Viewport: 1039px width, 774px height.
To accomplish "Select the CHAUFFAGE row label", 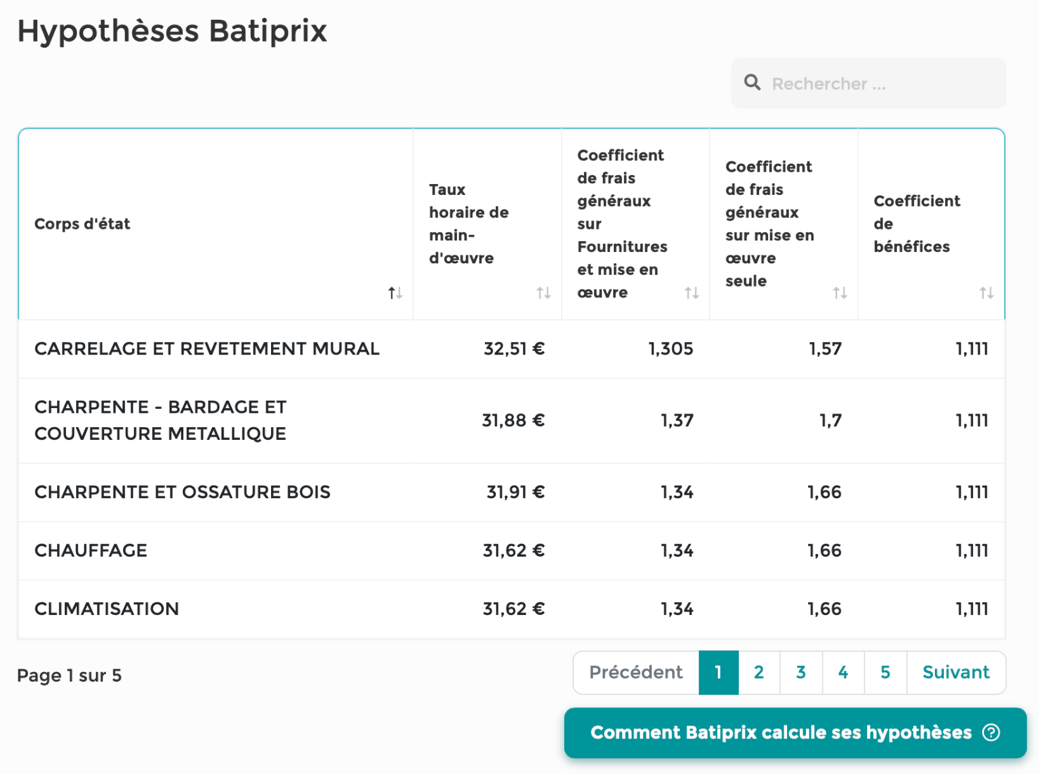I will click(x=91, y=551).
